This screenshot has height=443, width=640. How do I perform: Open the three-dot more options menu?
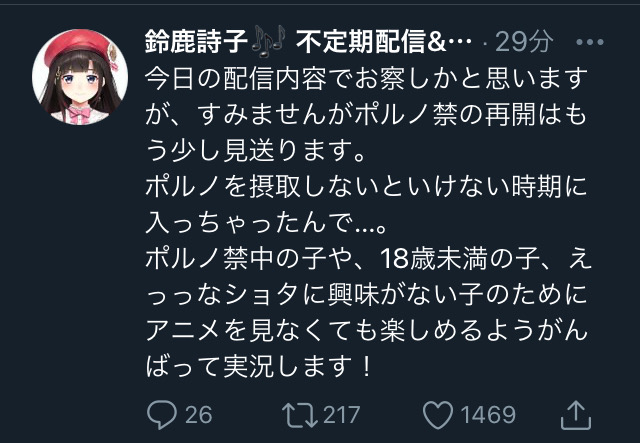[x=589, y=42]
